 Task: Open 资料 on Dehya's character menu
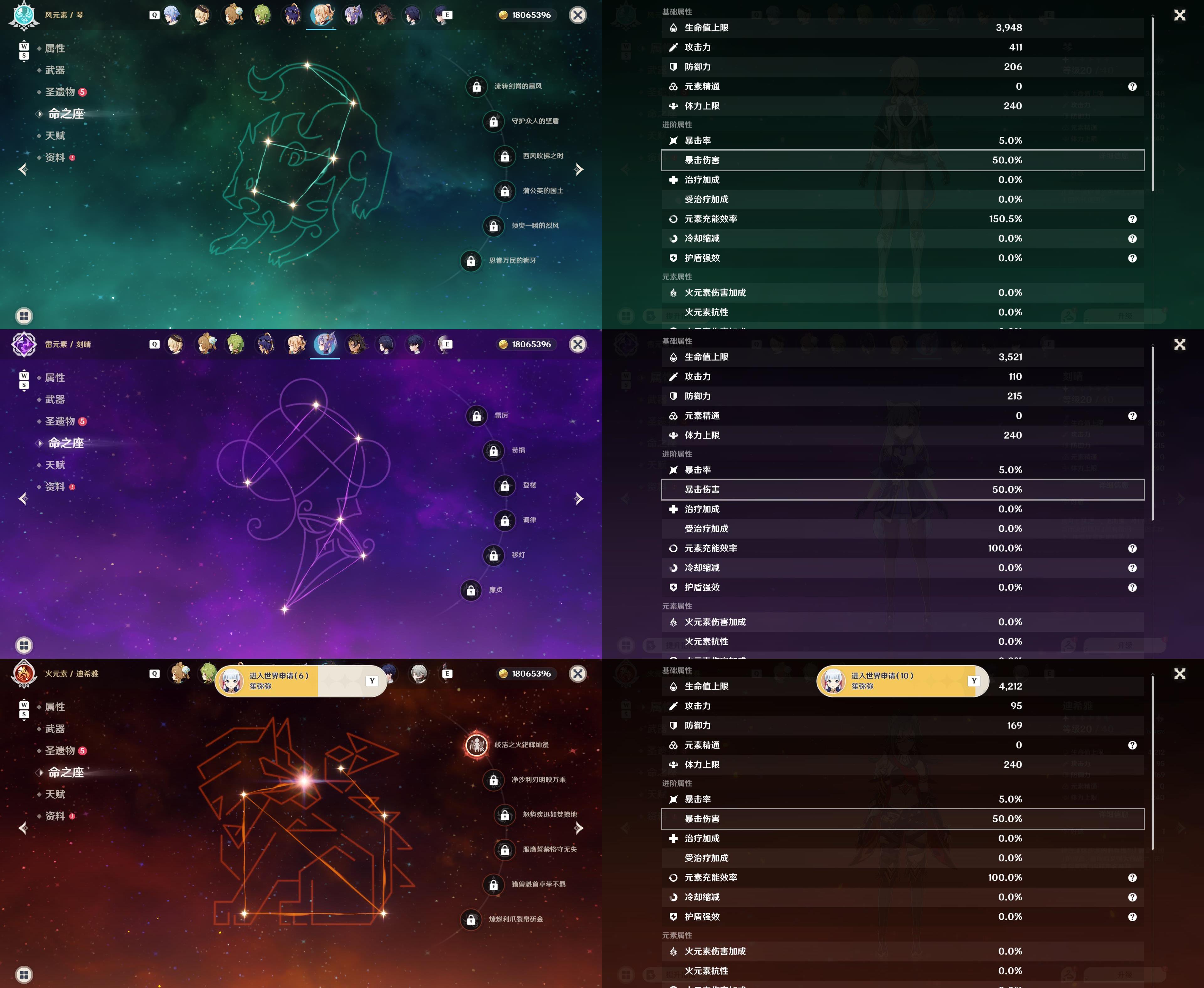coord(56,816)
